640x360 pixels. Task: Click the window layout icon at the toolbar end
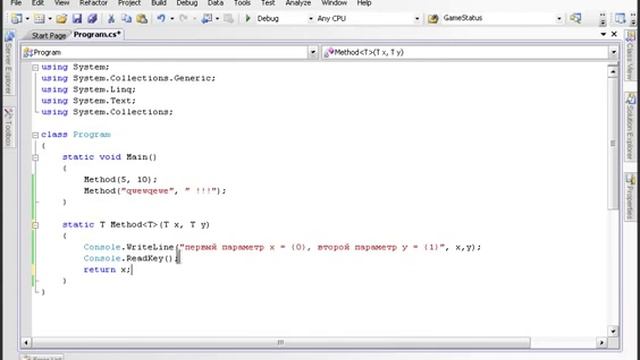pyautogui.click(x=620, y=18)
